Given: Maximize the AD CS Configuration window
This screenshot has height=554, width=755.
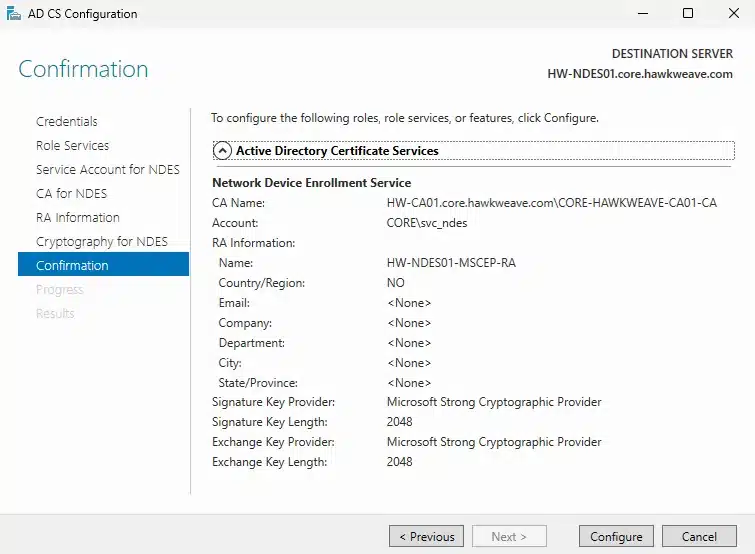Looking at the screenshot, I should [688, 14].
